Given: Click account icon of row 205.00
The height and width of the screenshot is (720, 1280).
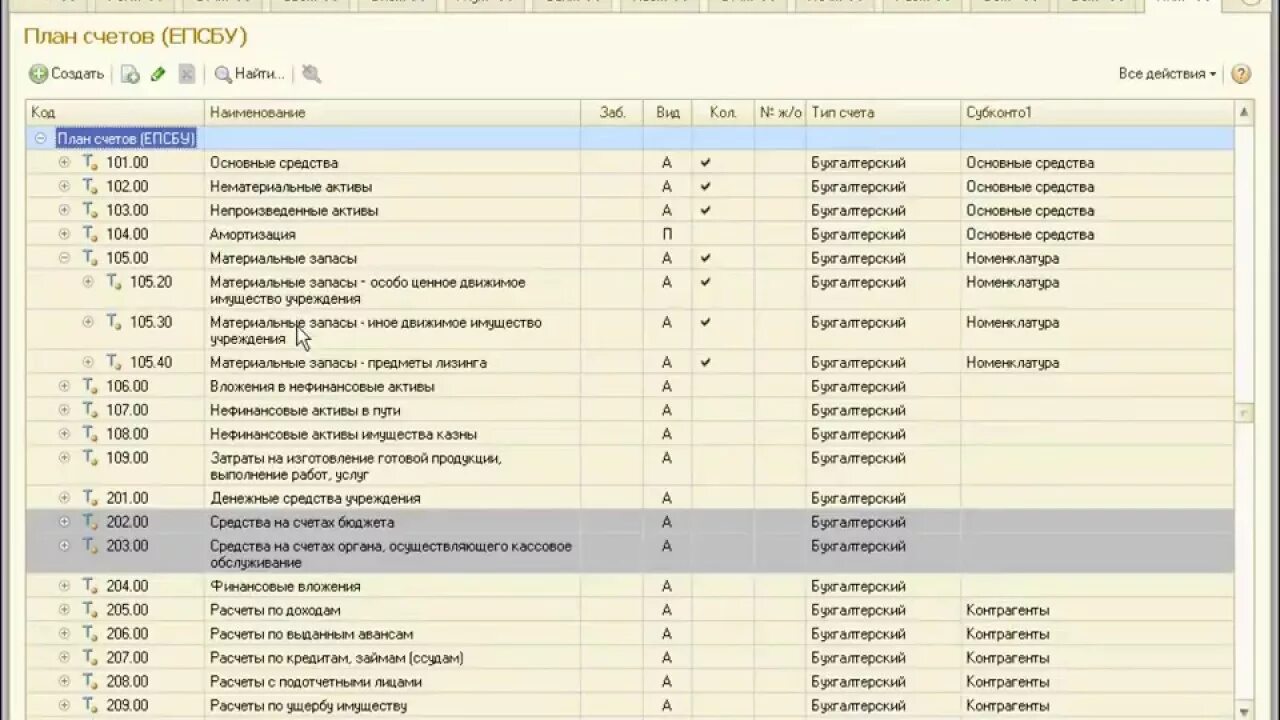Looking at the screenshot, I should tap(90, 610).
